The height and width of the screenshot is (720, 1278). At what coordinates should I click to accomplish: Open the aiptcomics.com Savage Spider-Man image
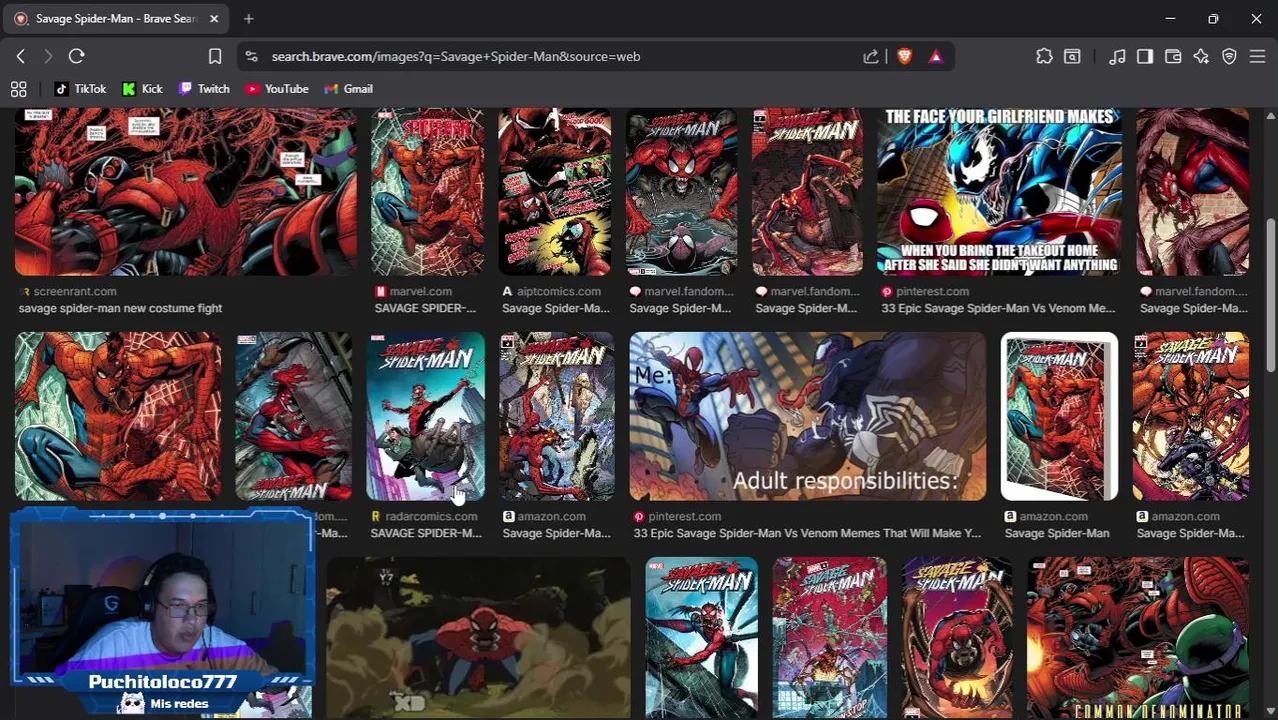tap(554, 191)
